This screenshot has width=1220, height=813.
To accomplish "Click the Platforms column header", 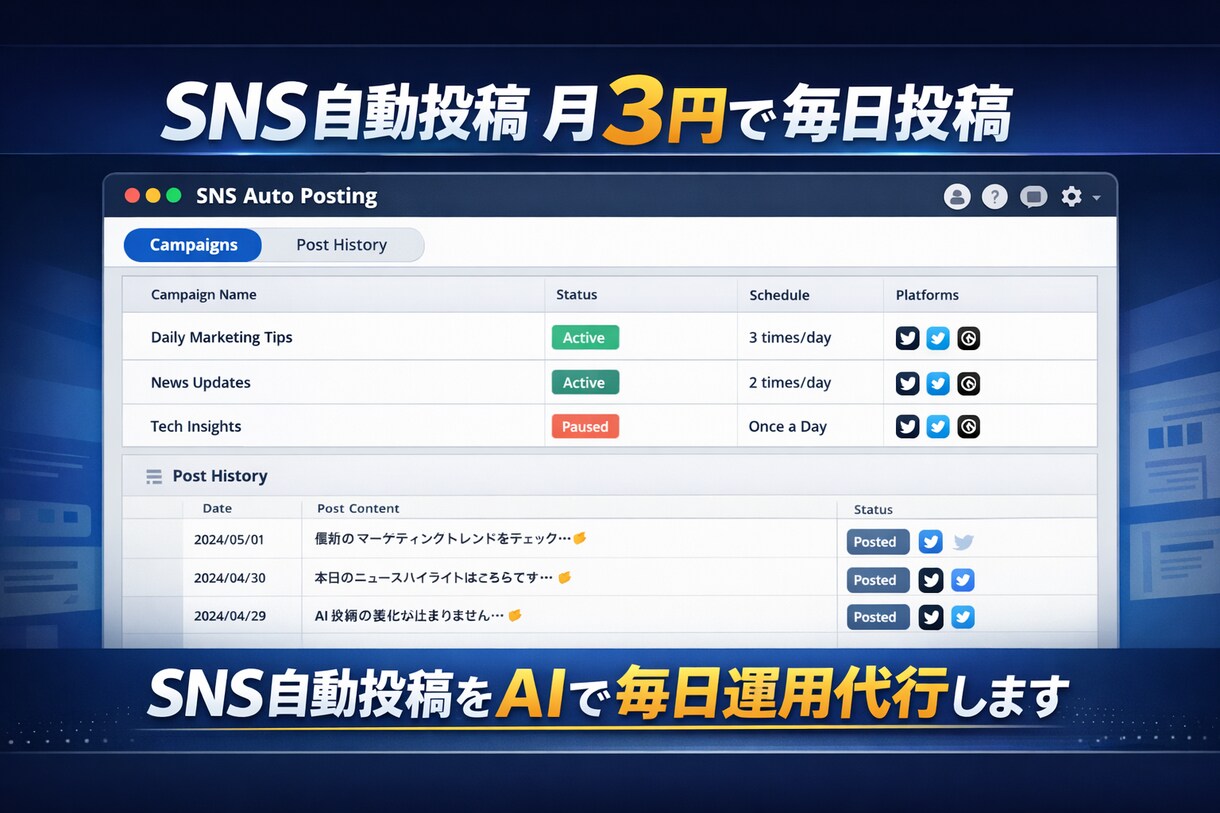I will coord(927,295).
